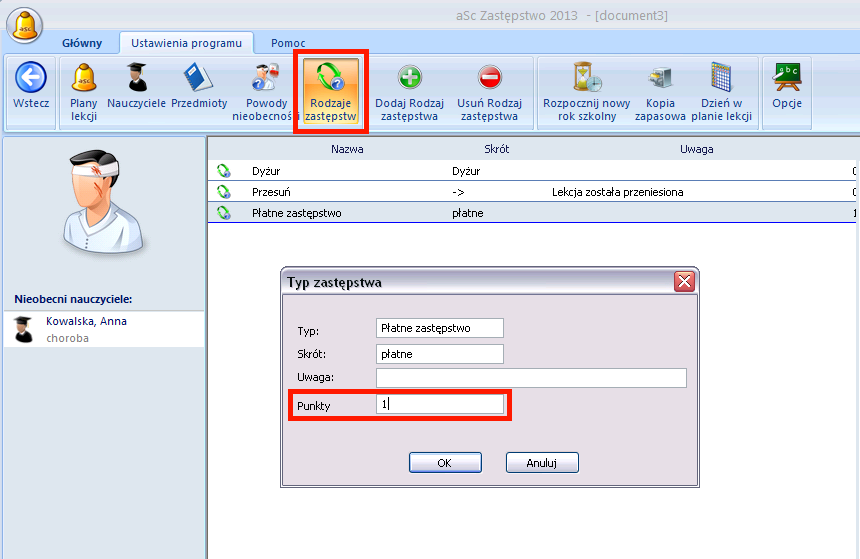Screen dimensions: 860x559
Task: Select Rodzaje zastępstw toolbar button
Action: 331,91
